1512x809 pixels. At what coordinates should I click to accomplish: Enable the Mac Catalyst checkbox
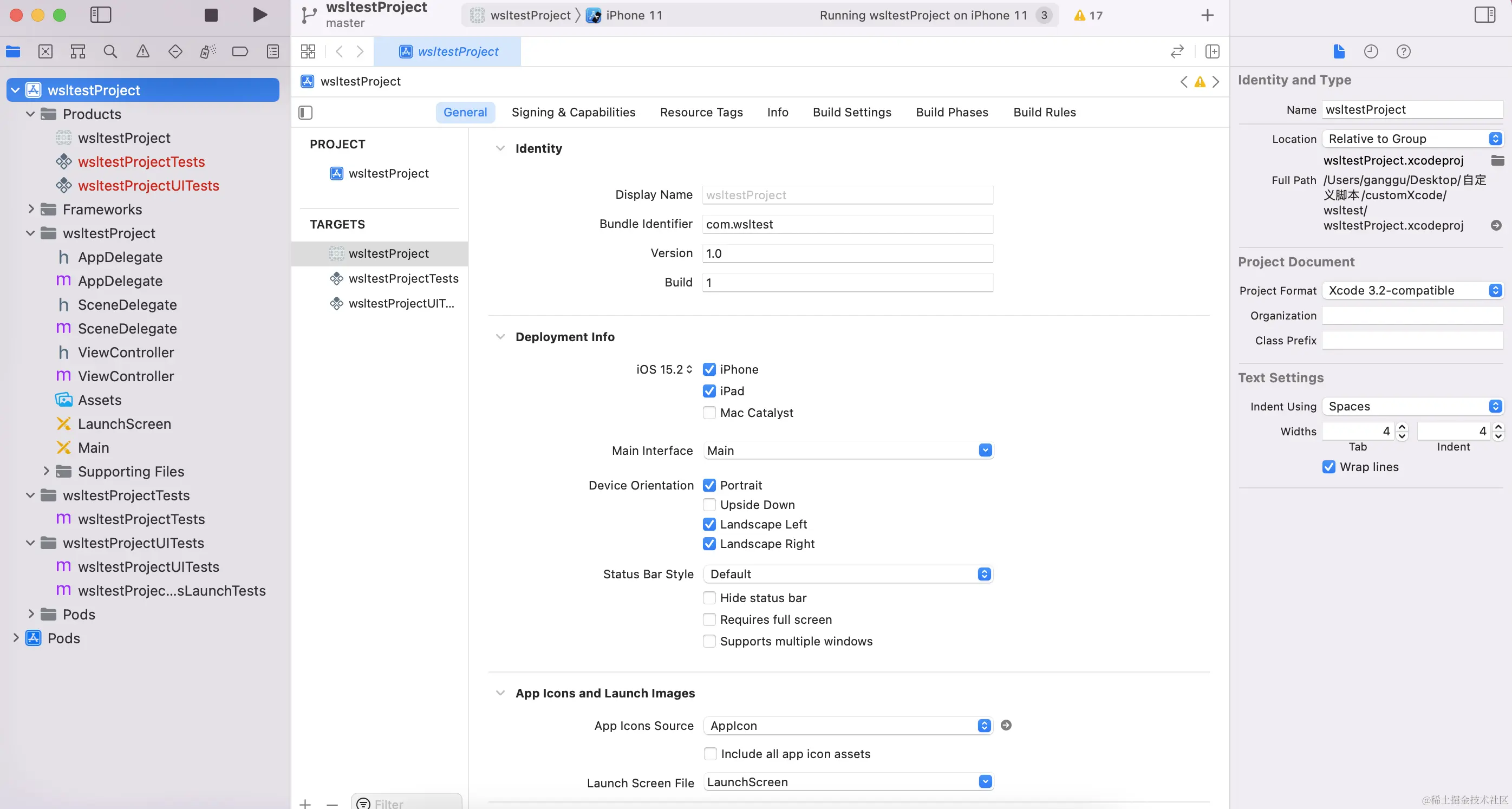tap(709, 413)
